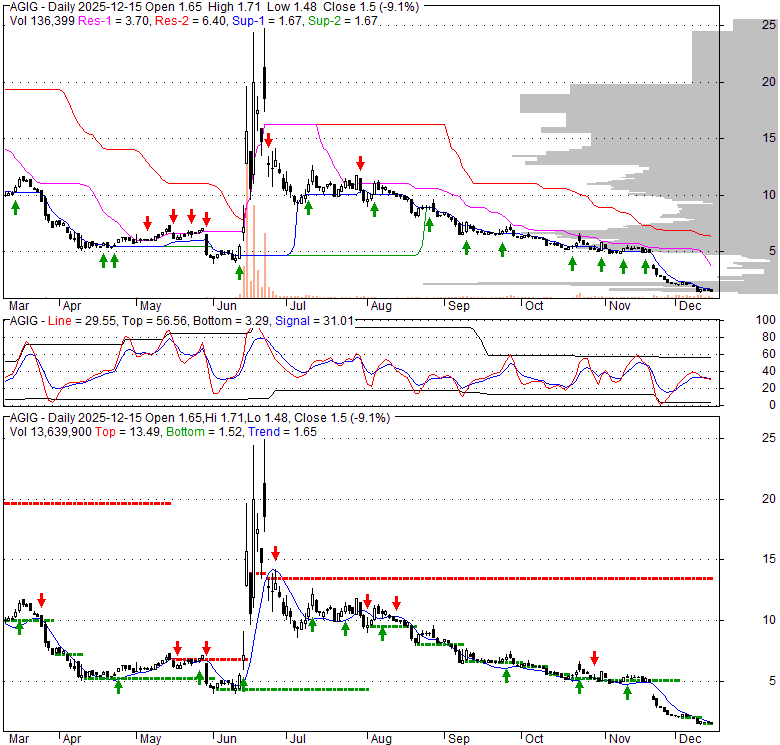This screenshot has width=780, height=745.
Task: Select the 'Bottom = 1.52' label in bottom chart
Action: [205, 432]
